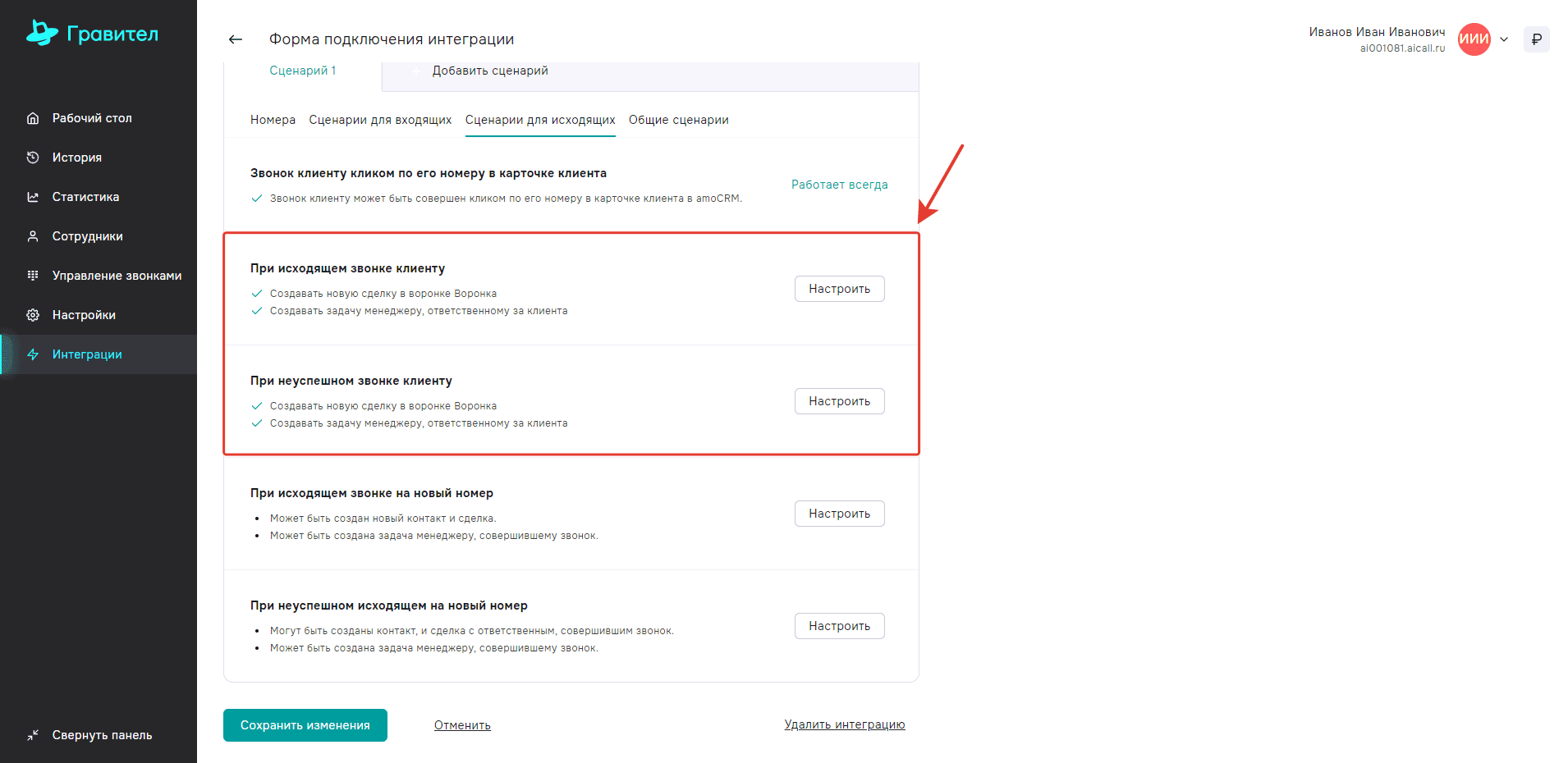Open the Настройки gear icon
The image size is (1568, 763).
pyautogui.click(x=33, y=315)
